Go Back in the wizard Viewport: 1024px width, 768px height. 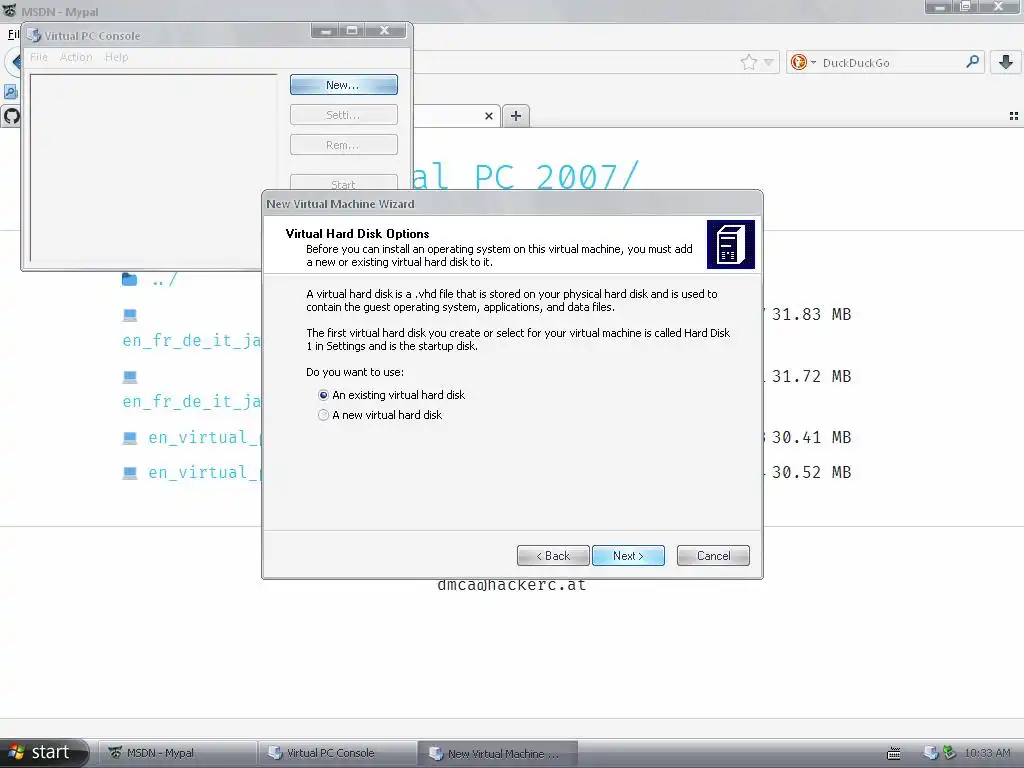[553, 556]
